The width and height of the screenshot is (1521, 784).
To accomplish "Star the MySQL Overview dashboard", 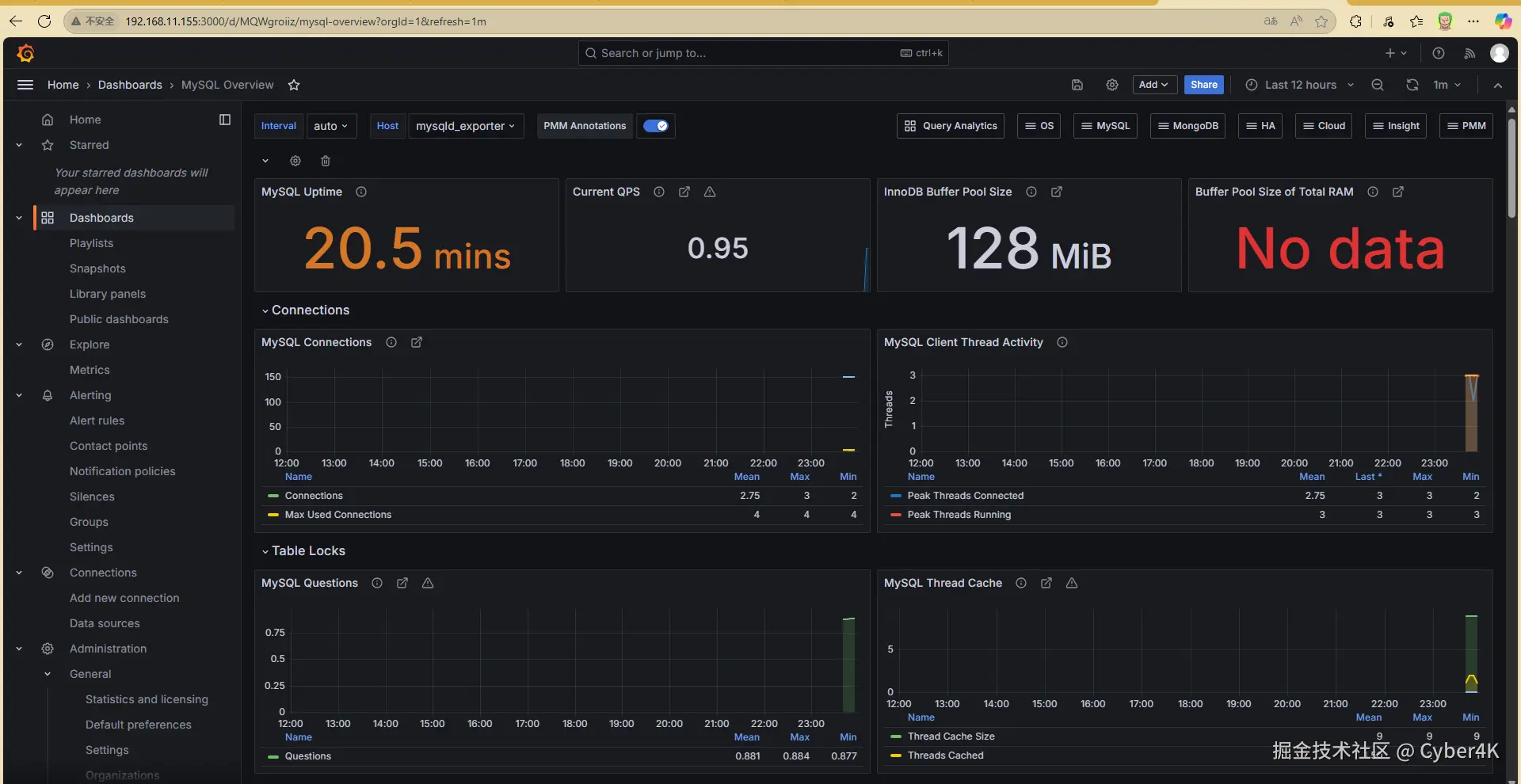I will pyautogui.click(x=294, y=85).
